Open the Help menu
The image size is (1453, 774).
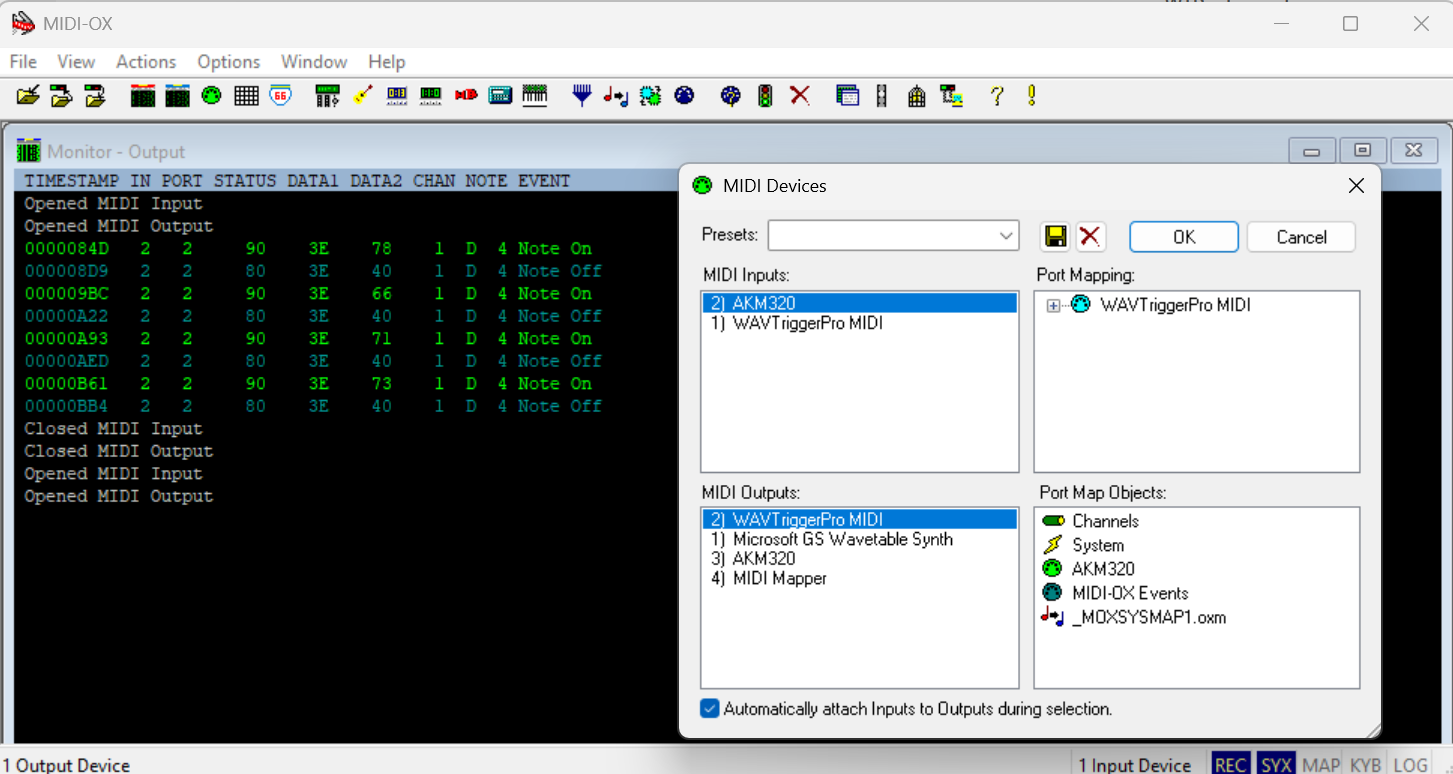click(x=386, y=62)
